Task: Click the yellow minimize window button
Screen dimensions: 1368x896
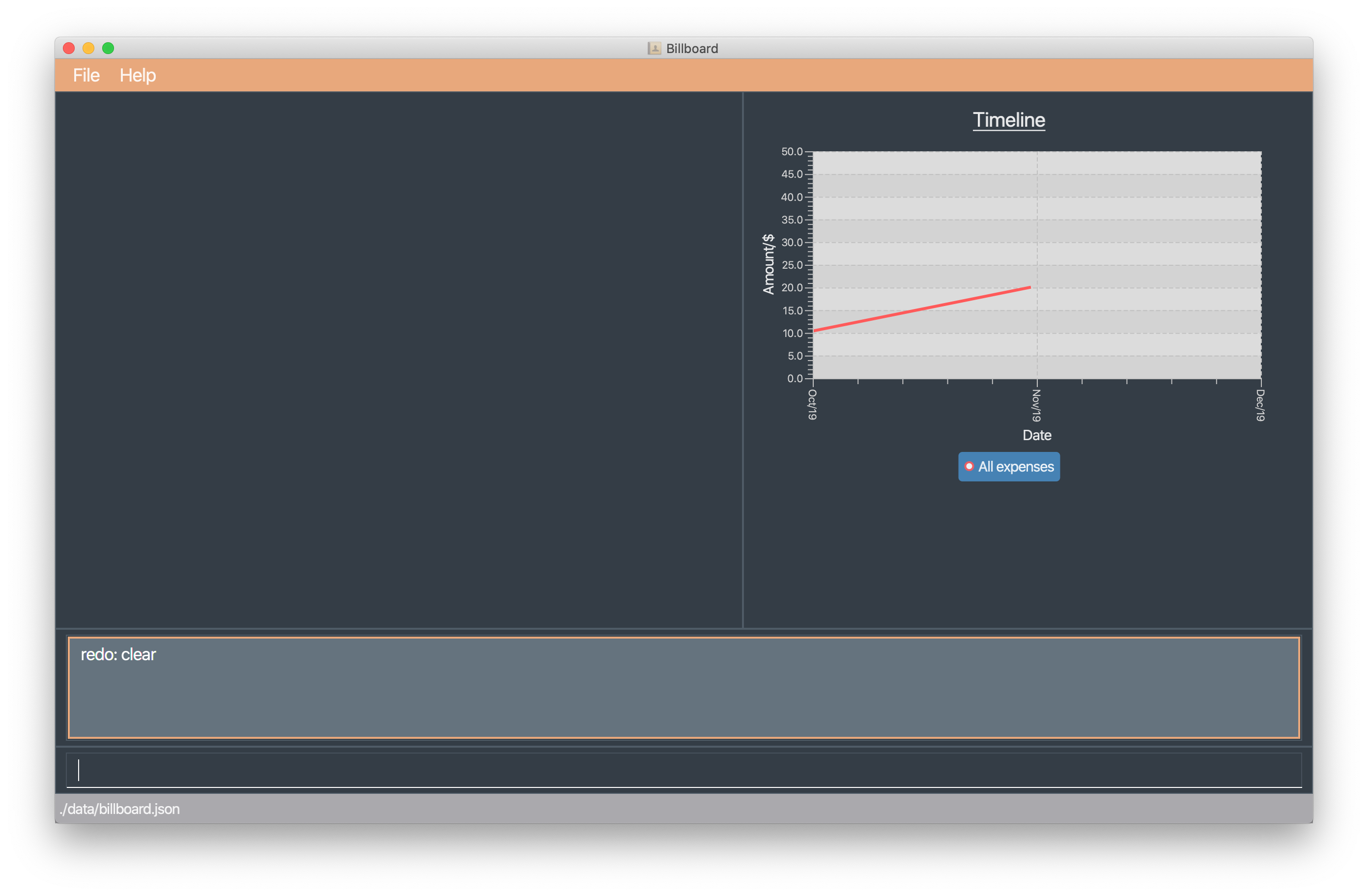Action: [x=88, y=48]
